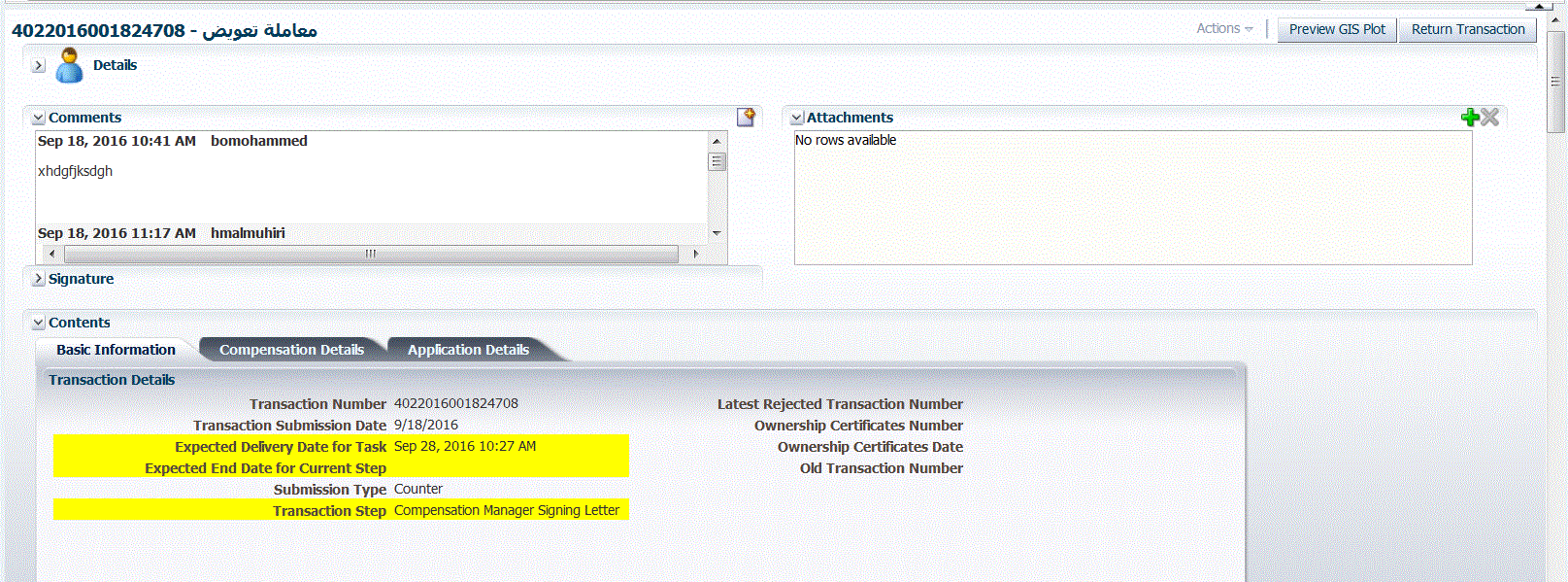The width and height of the screenshot is (1568, 582).
Task: Open the Actions dropdown menu
Action: [x=1223, y=29]
